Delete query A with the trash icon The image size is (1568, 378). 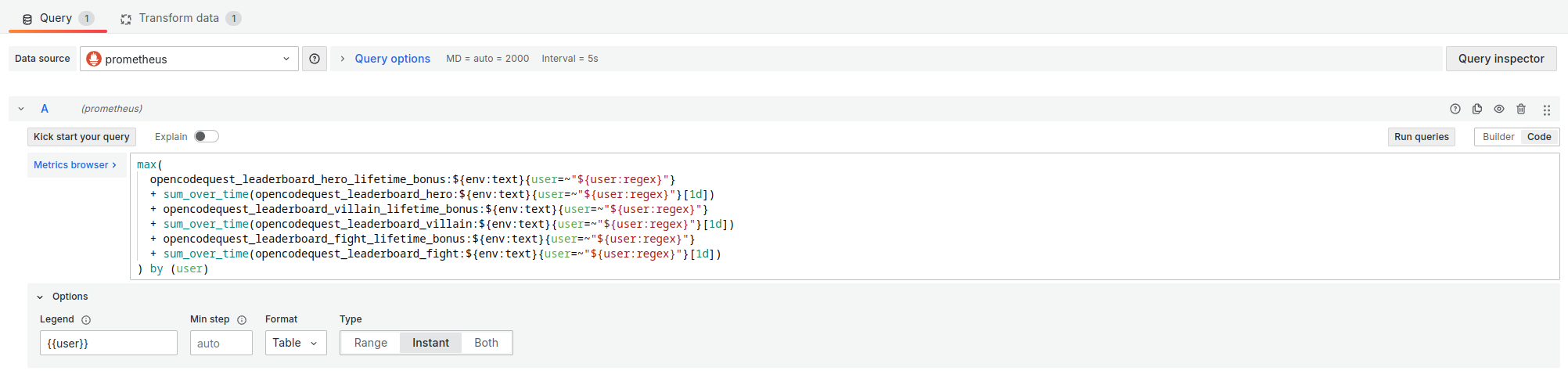[1520, 109]
